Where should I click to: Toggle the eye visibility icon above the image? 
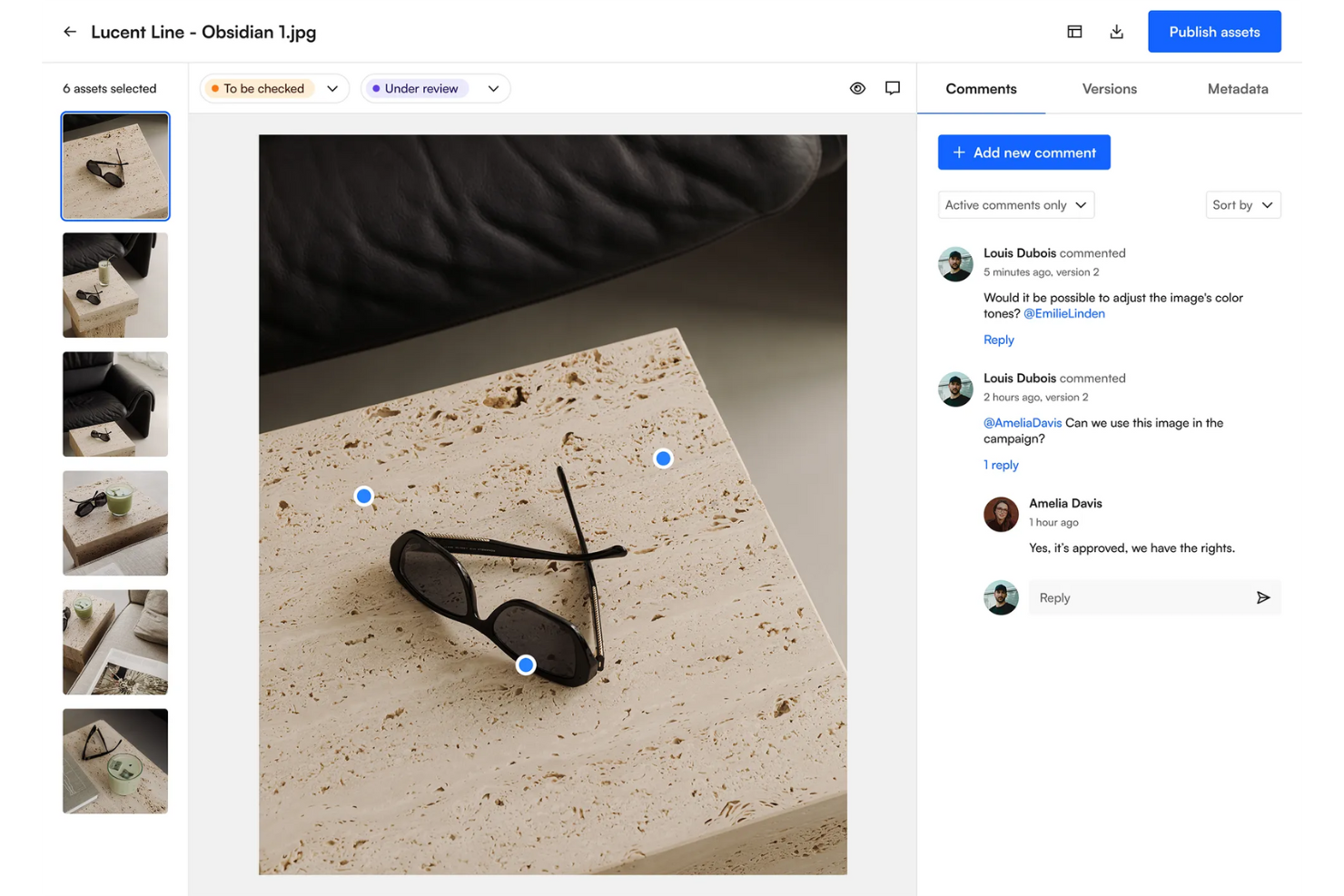pos(857,88)
